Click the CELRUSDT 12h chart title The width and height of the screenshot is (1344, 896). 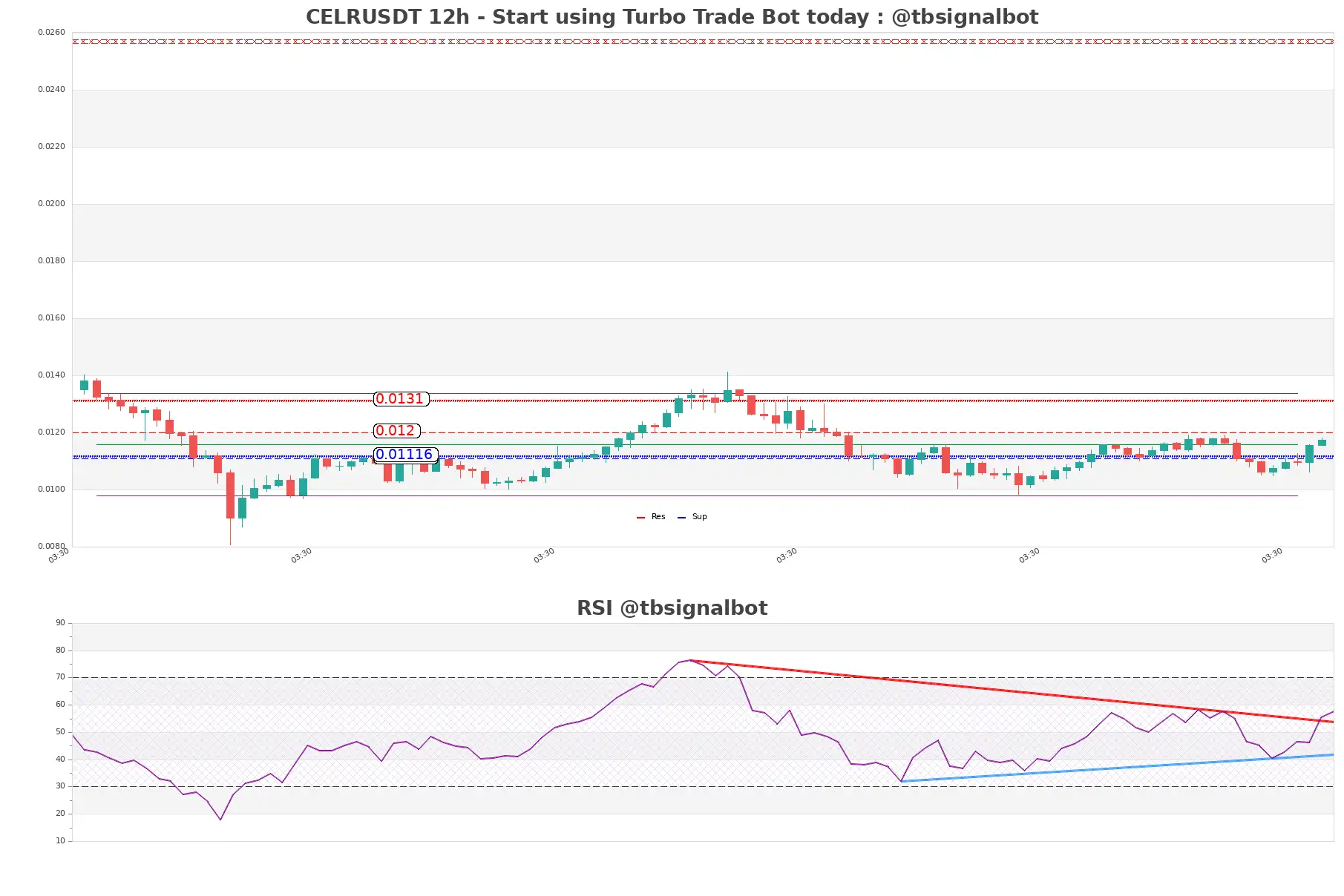point(672,17)
